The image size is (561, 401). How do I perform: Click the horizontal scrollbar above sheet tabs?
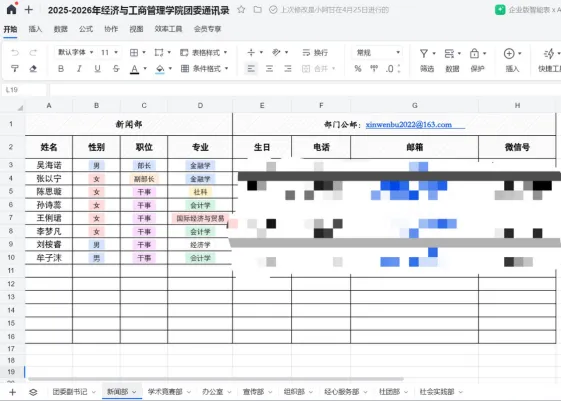click(216, 378)
